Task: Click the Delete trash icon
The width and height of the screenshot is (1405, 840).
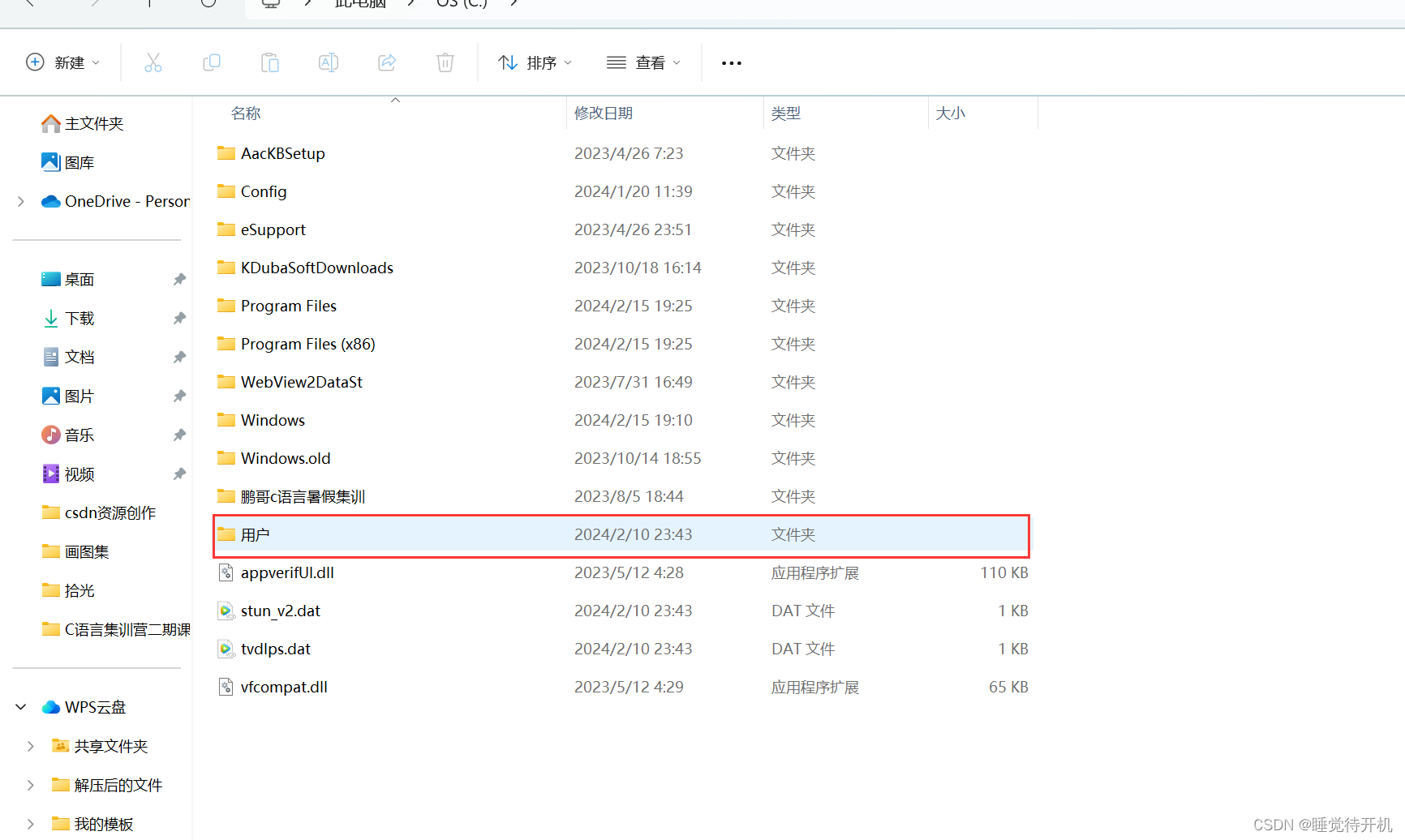Action: tap(445, 62)
